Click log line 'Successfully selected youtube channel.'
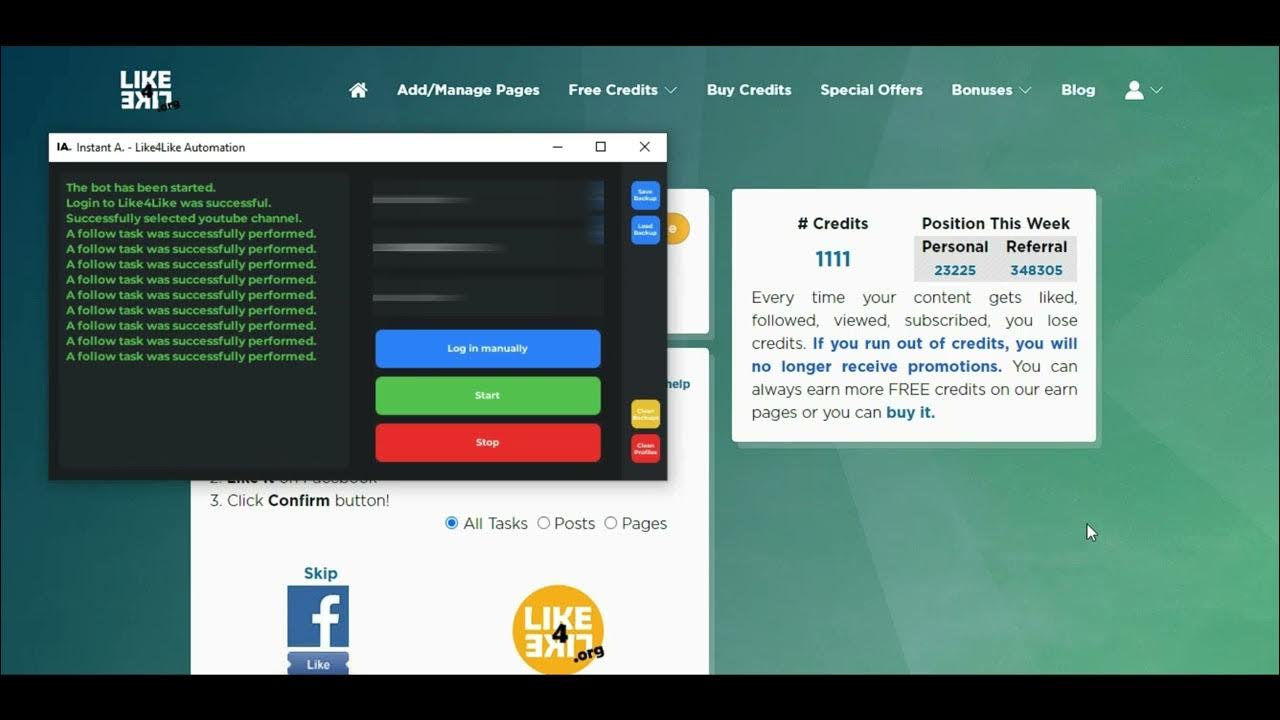Screen dimensions: 1280x720 [x=184, y=218]
